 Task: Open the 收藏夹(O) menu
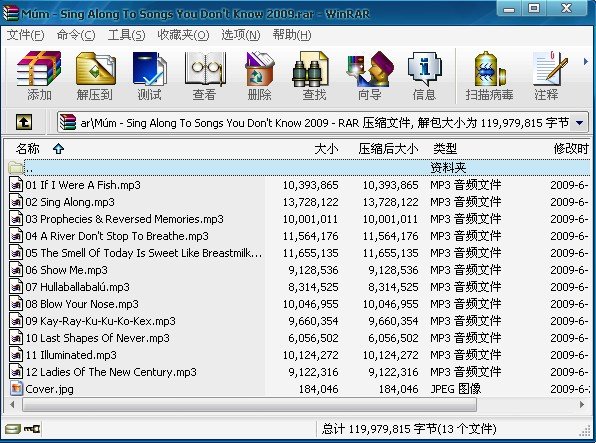(183, 35)
